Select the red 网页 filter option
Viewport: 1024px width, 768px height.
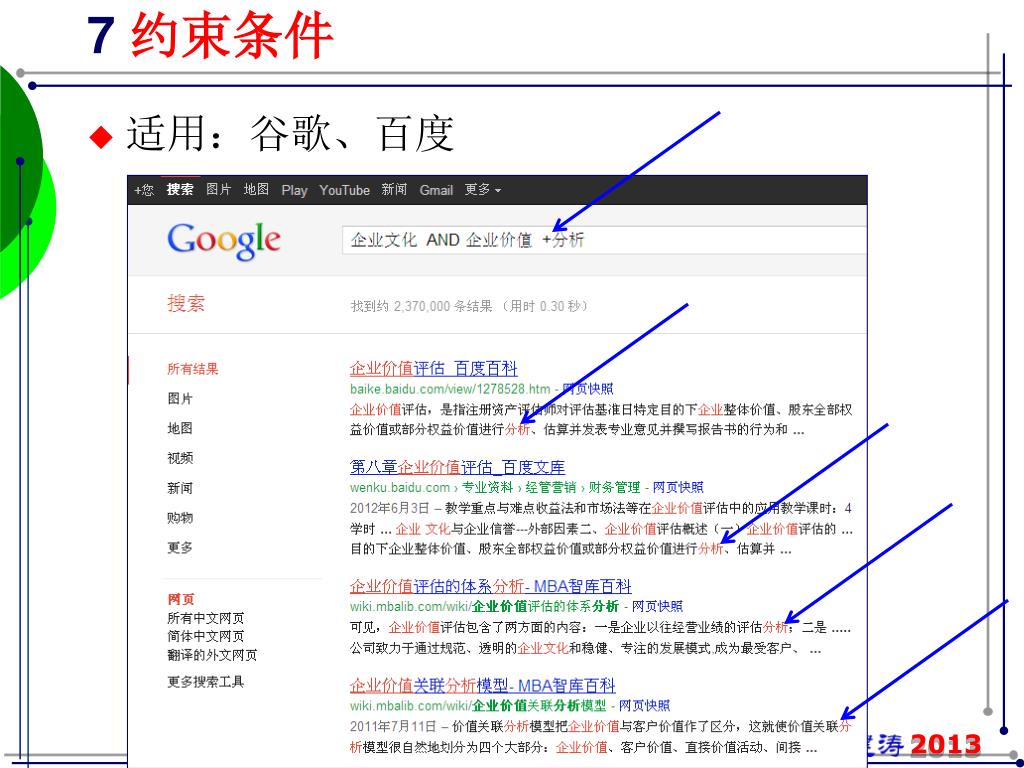pyautogui.click(x=181, y=599)
